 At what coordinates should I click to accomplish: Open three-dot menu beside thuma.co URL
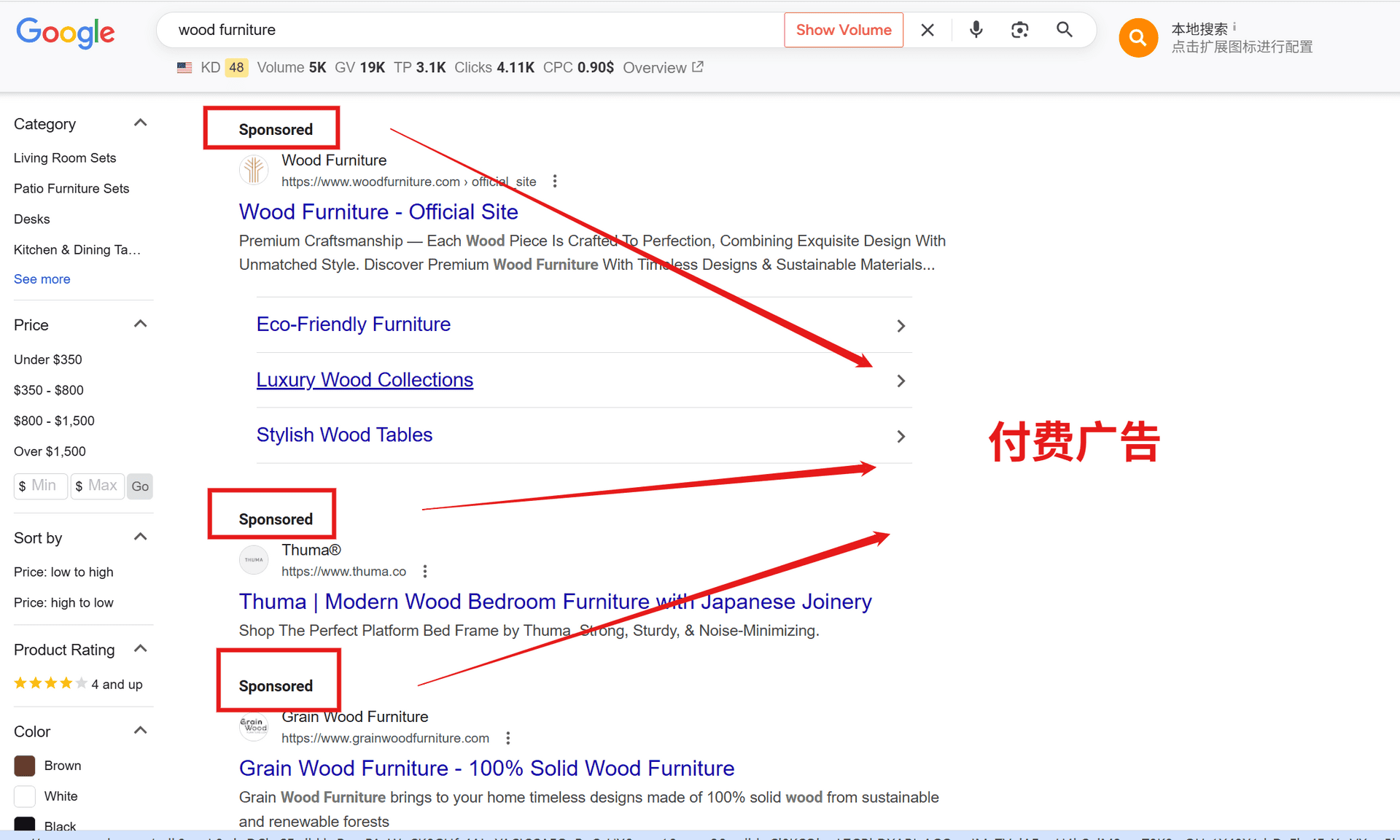pos(425,571)
